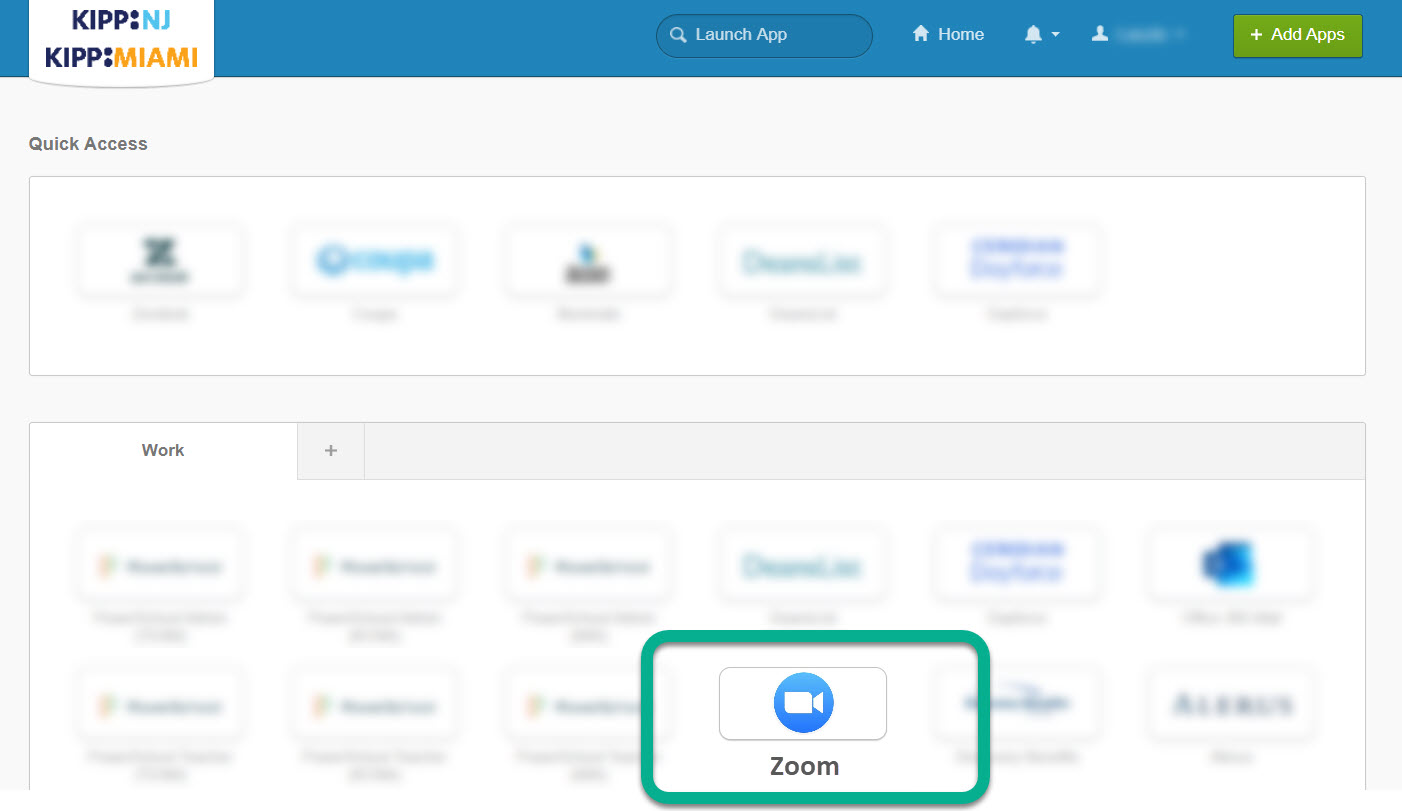The height and width of the screenshot is (811, 1402).
Task: Go to Home in the top bar
Action: tap(948, 35)
